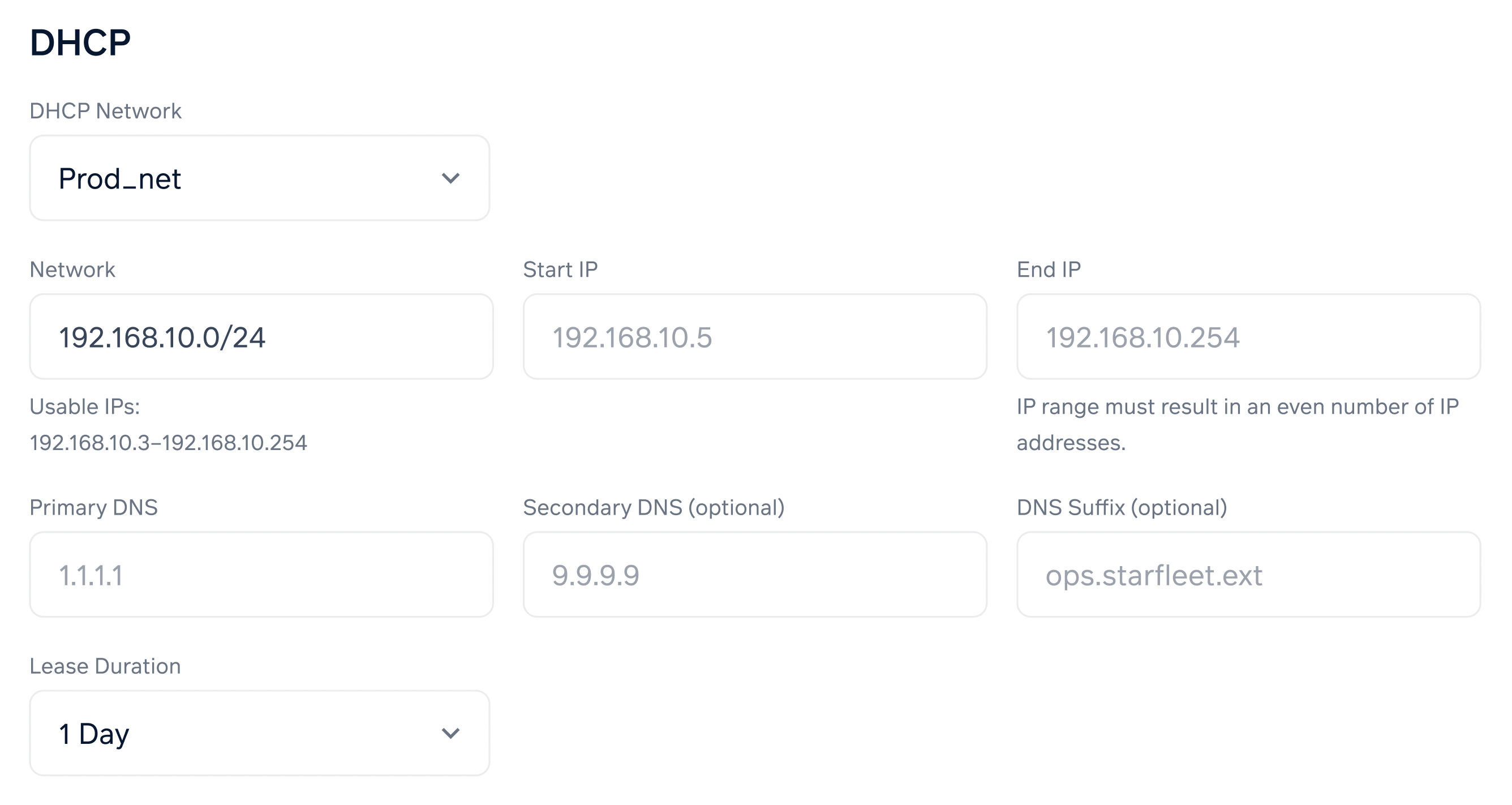Click the Network label above the subnet field
The image size is (1512, 805).
pos(72,269)
